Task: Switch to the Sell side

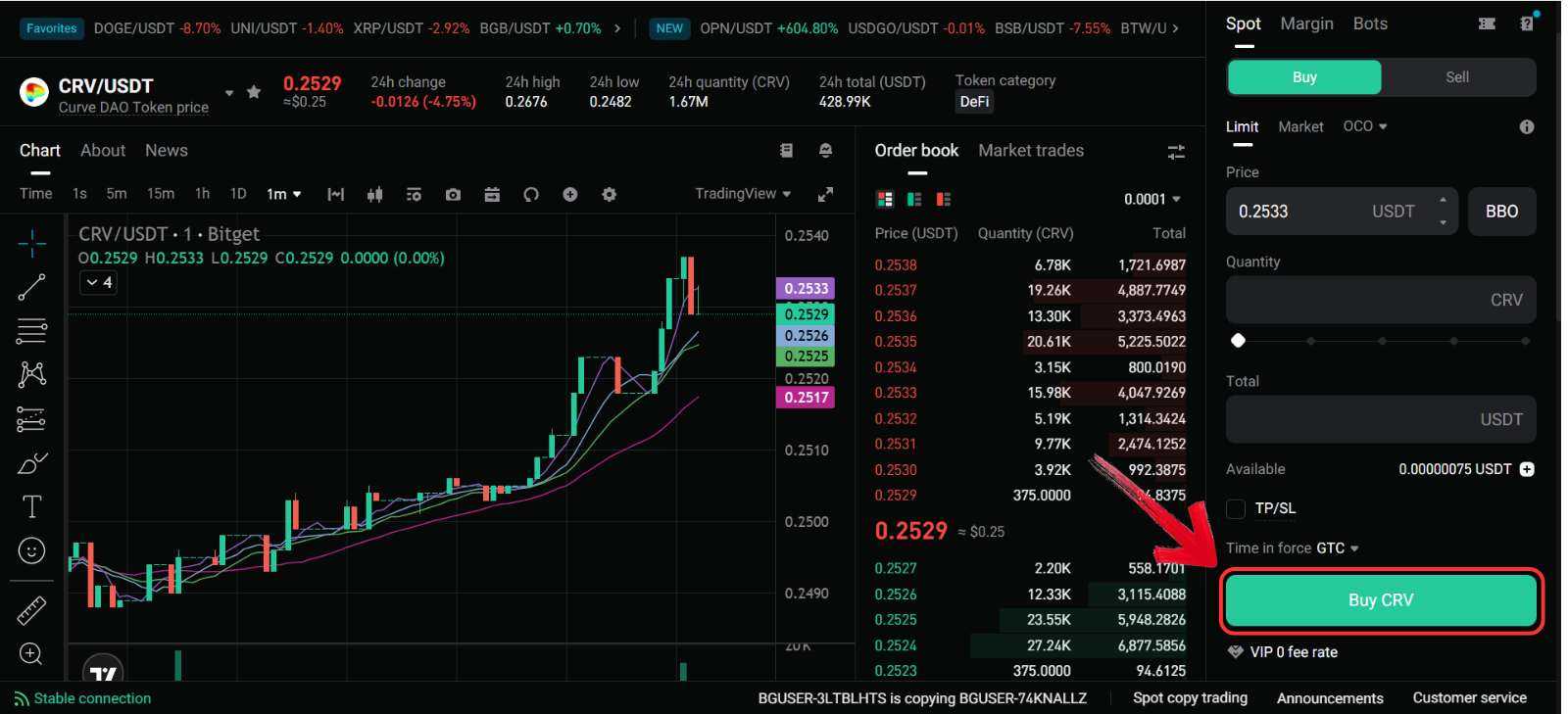Action: 1457,77
